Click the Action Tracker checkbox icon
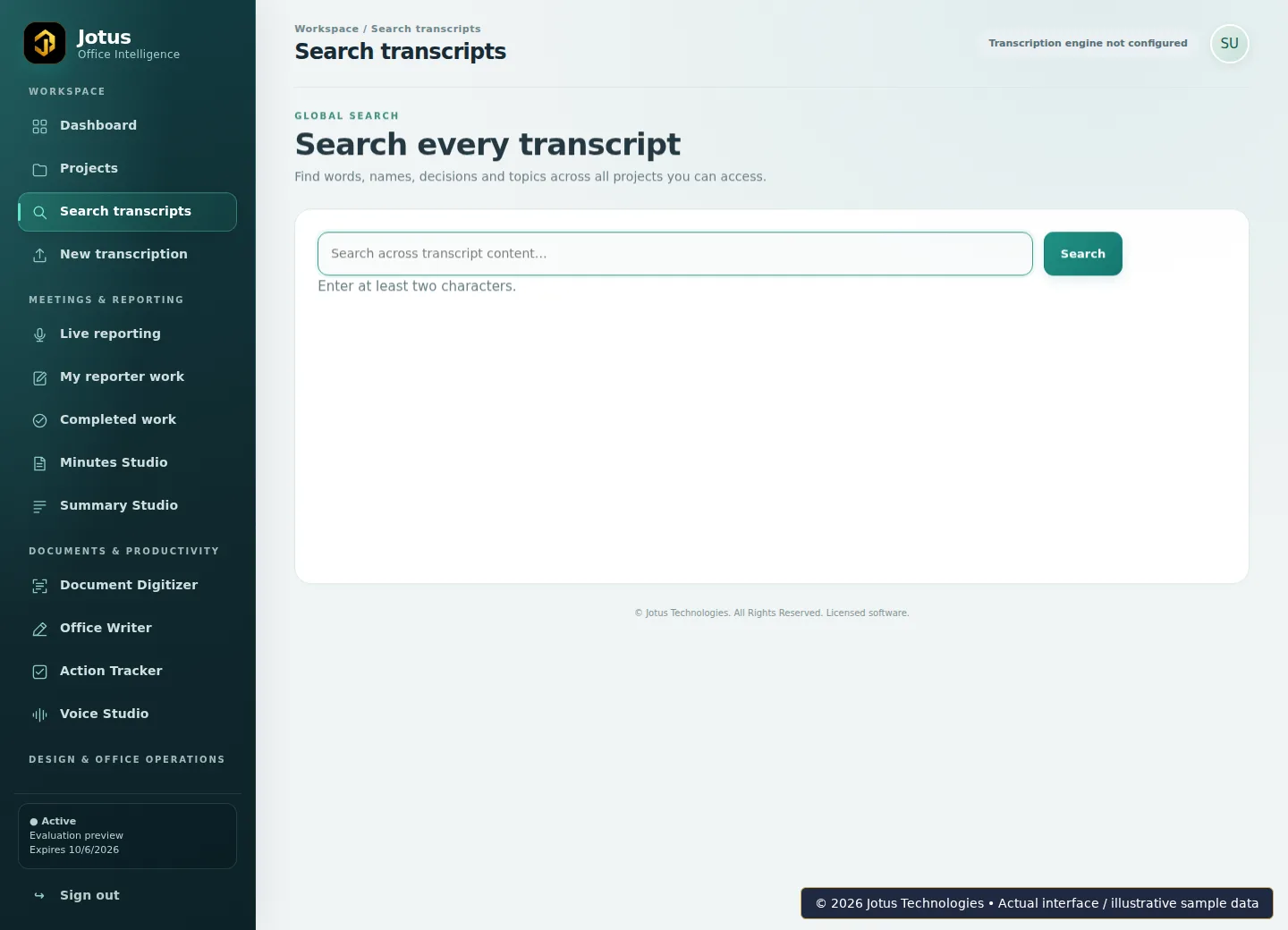This screenshot has width=1288, height=930. click(39, 672)
